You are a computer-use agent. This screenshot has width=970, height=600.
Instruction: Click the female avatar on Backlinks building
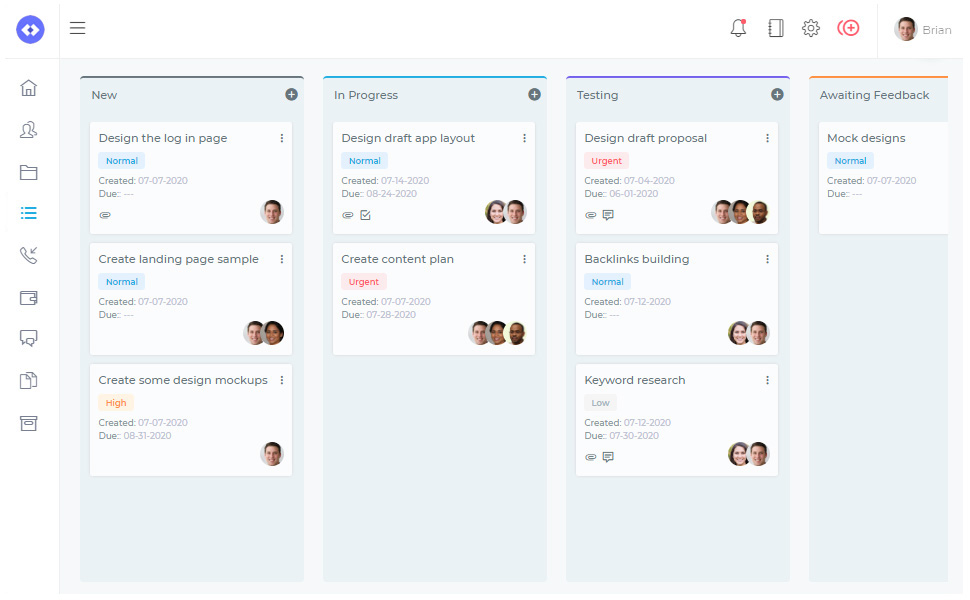[739, 333]
